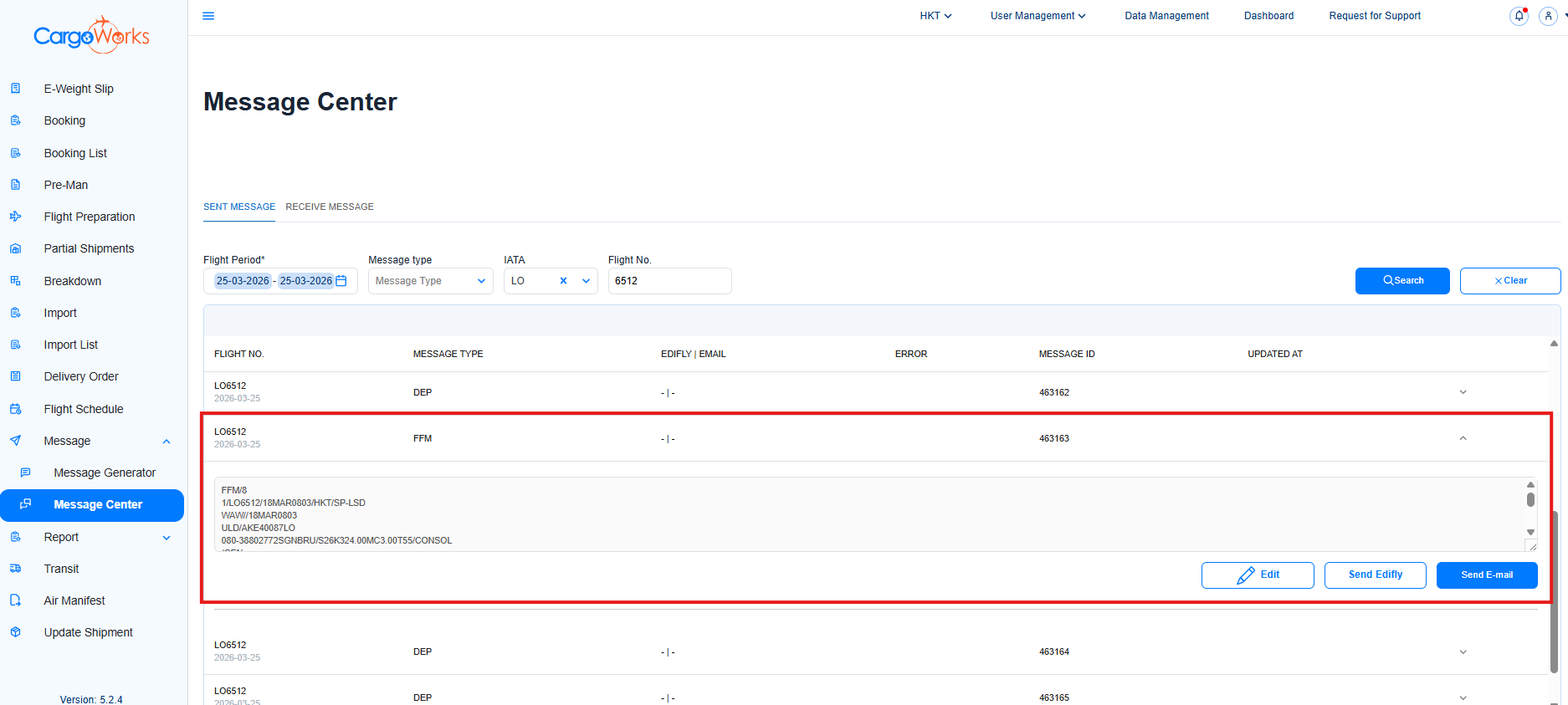This screenshot has width=1568, height=705.
Task: Expand the Report sidebar section
Action: pos(167,537)
